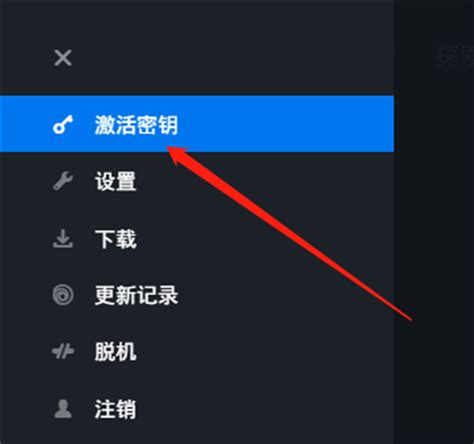Click the blank row area right of 脱机
This screenshot has height=444, width=474.
(x=267, y=351)
